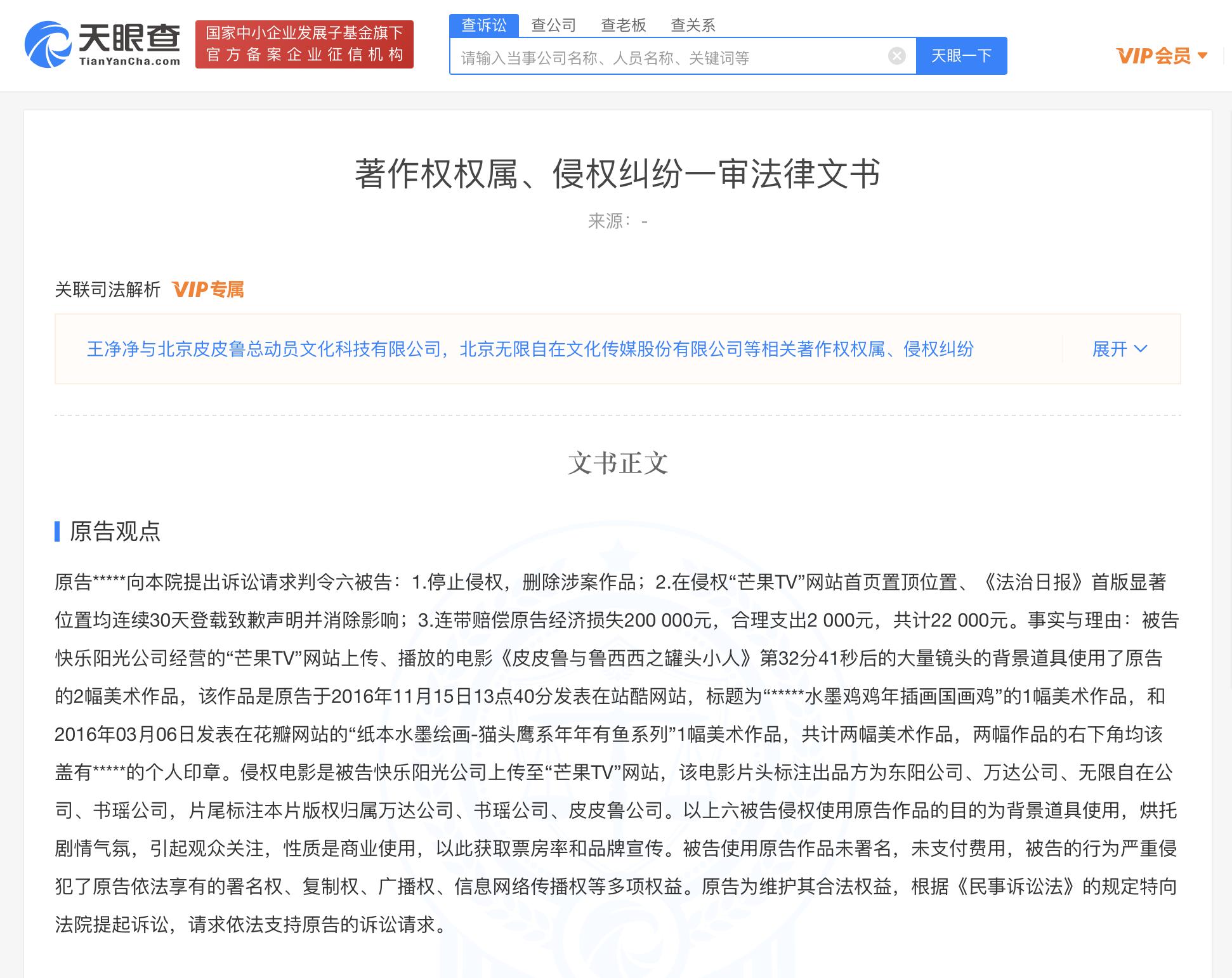Click the red 国家中小企业发展子基金 banner
Screen dimensions: 1232x978
[305, 44]
